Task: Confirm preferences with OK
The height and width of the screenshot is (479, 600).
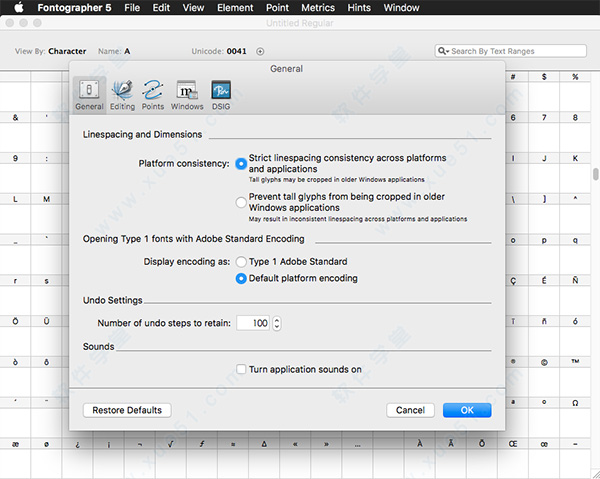Action: (467, 410)
